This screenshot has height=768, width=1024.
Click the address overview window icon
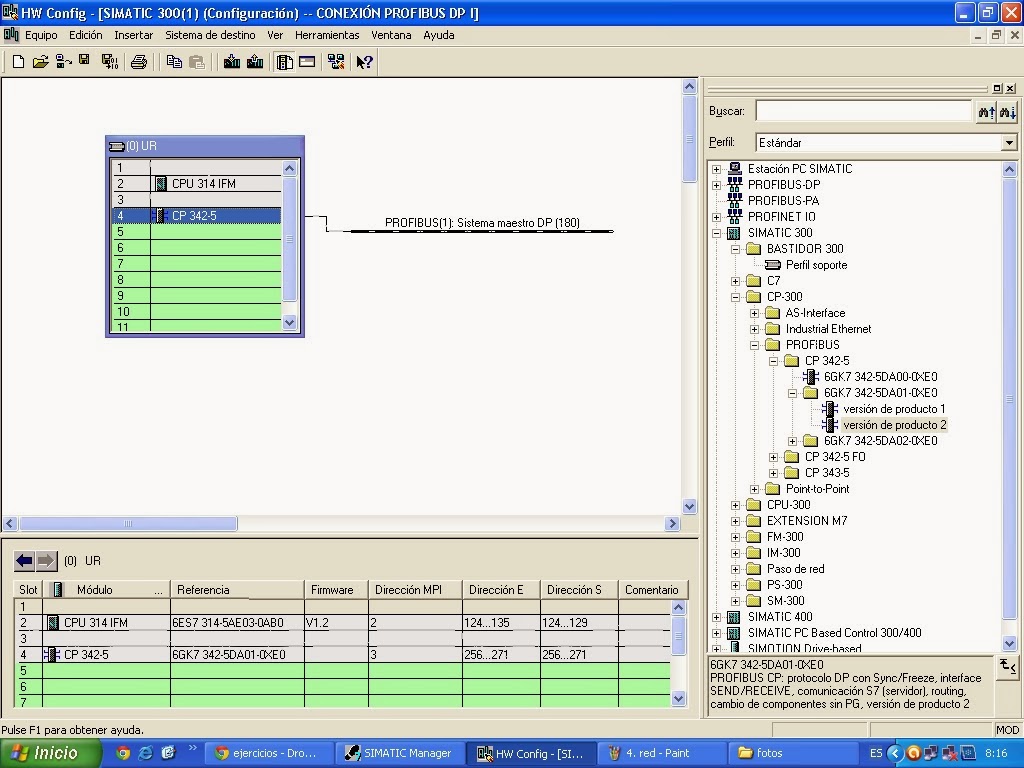(307, 62)
